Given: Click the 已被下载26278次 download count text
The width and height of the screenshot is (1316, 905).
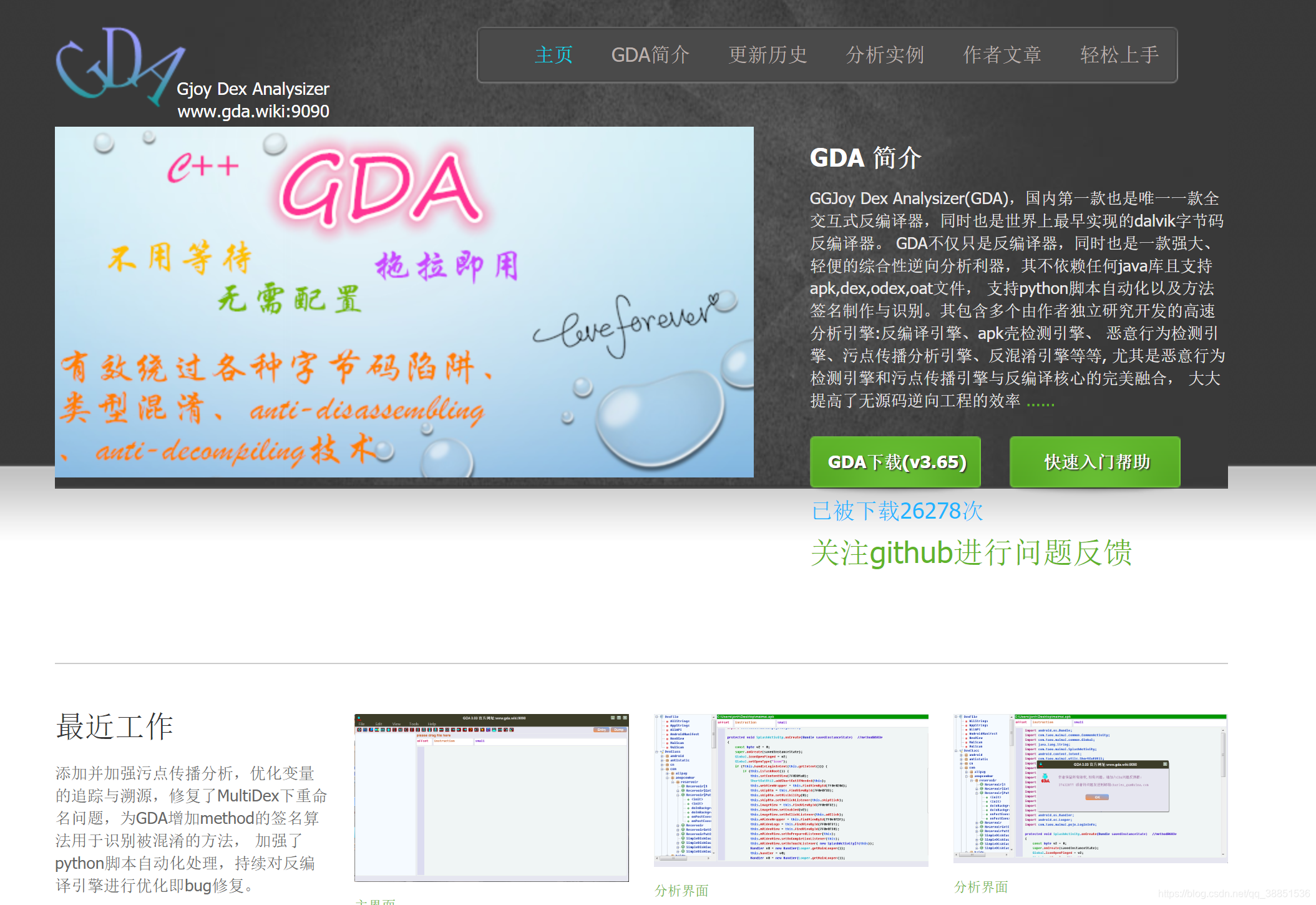Looking at the screenshot, I should pyautogui.click(x=897, y=511).
